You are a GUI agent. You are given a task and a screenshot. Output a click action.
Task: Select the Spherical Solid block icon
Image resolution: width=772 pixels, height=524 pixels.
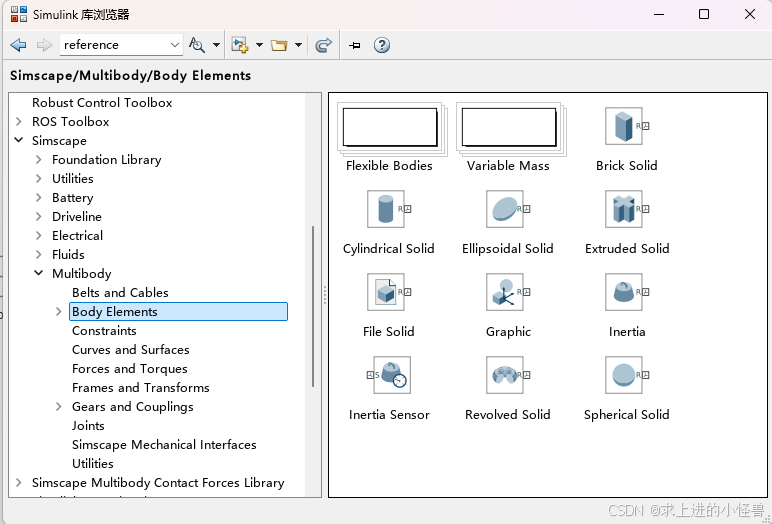pyautogui.click(x=626, y=375)
